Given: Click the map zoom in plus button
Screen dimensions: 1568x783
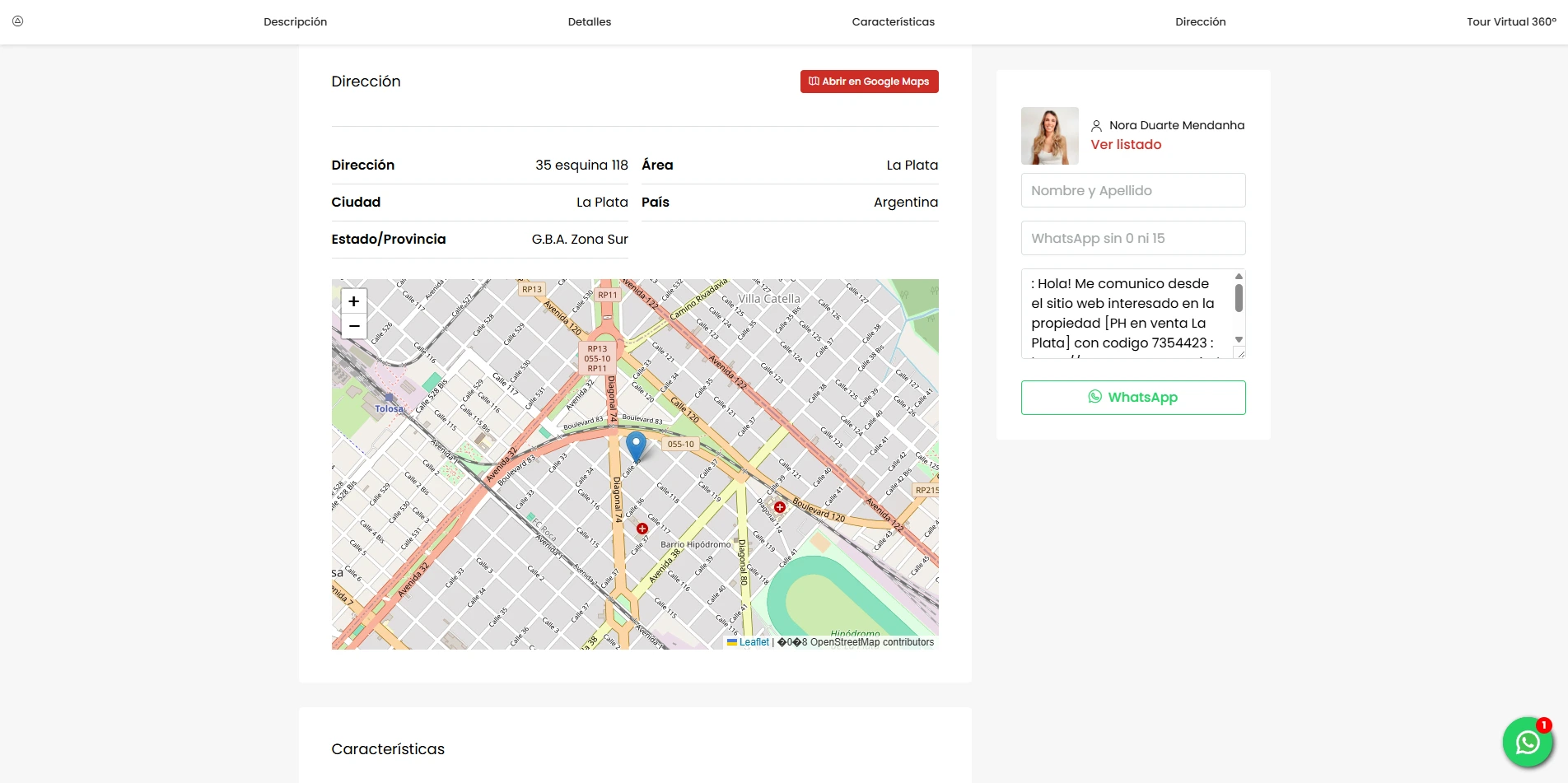Looking at the screenshot, I should pyautogui.click(x=353, y=301).
